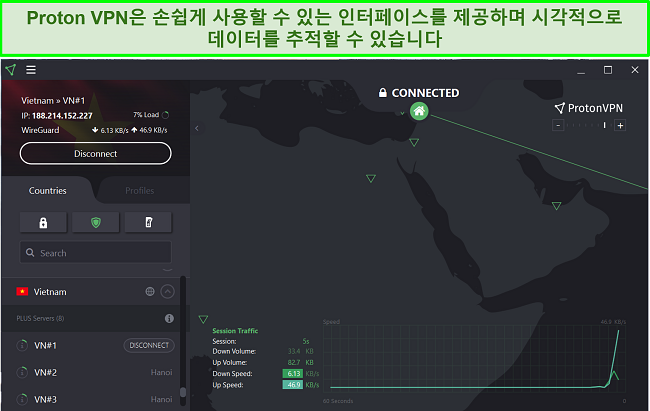Click the IP address 188.214.152.227
Image resolution: width=650 pixels, height=411 pixels.
(62, 116)
